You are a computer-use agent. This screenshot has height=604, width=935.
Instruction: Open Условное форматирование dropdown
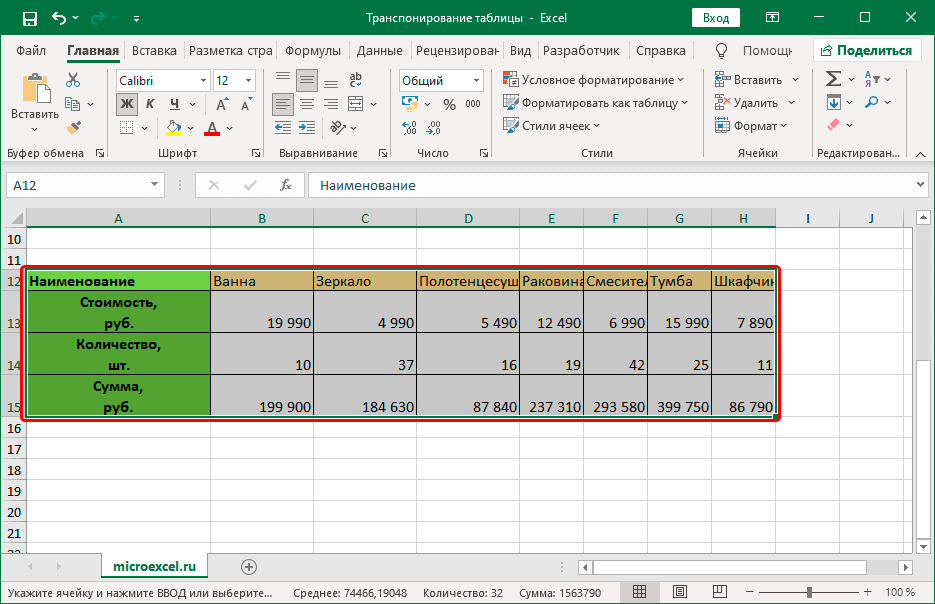[x=594, y=79]
